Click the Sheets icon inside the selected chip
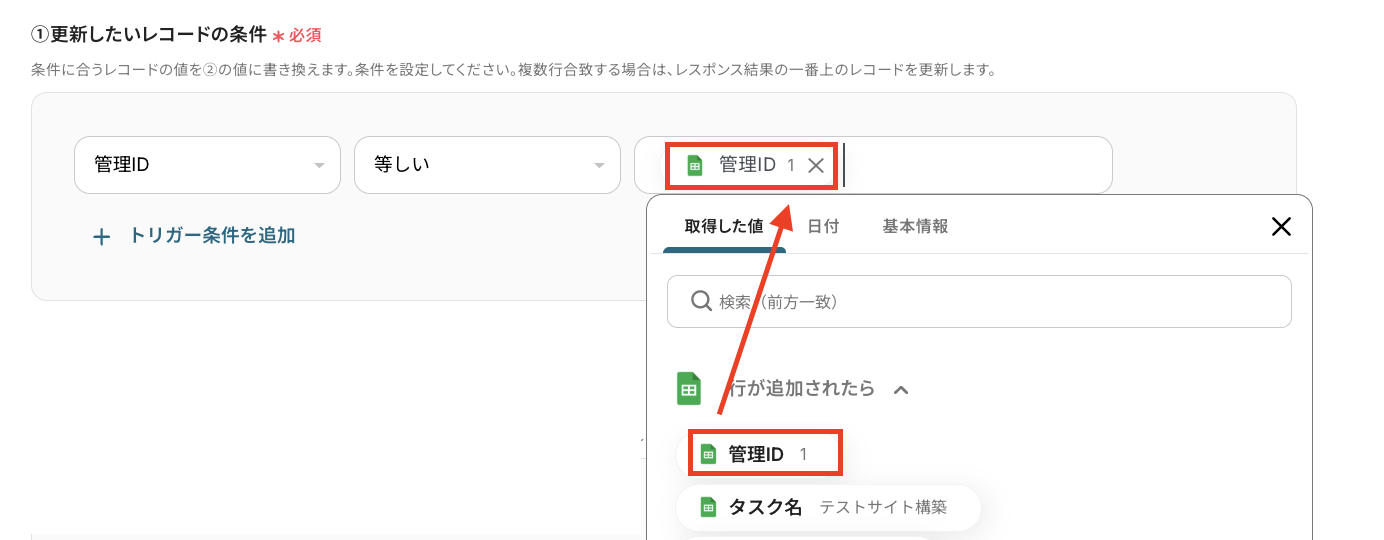 695,166
